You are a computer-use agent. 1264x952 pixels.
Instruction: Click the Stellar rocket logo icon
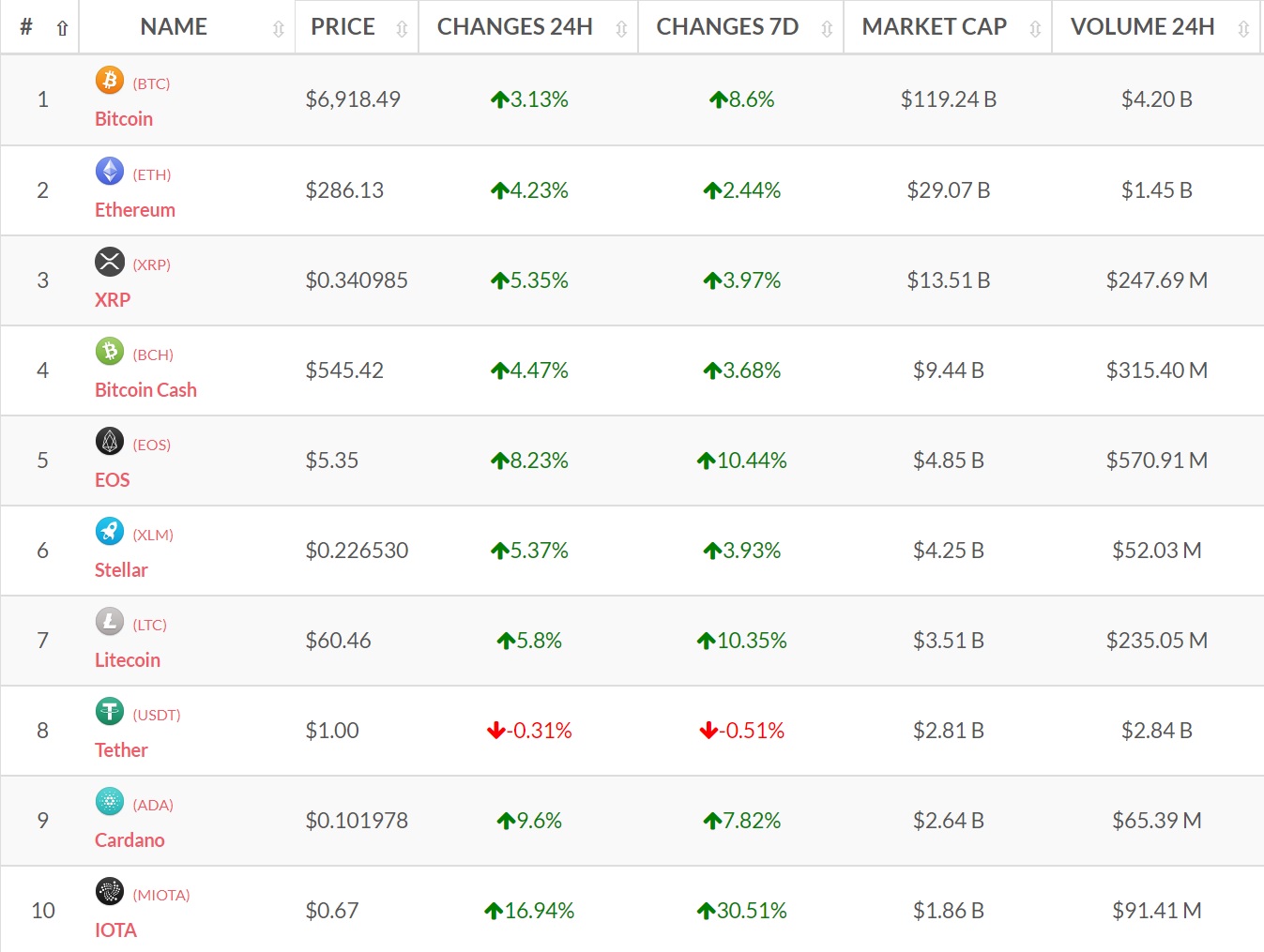point(110,531)
